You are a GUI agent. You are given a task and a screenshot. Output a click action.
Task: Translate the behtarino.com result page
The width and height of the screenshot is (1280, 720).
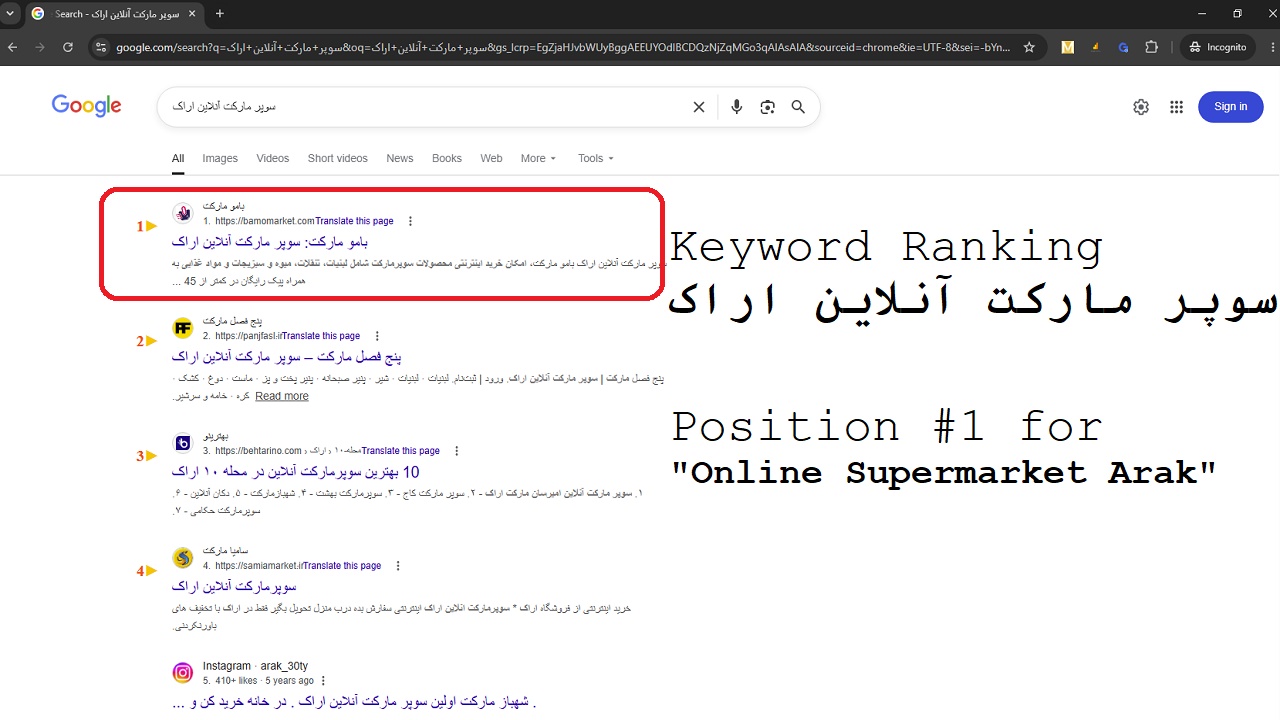tap(401, 451)
